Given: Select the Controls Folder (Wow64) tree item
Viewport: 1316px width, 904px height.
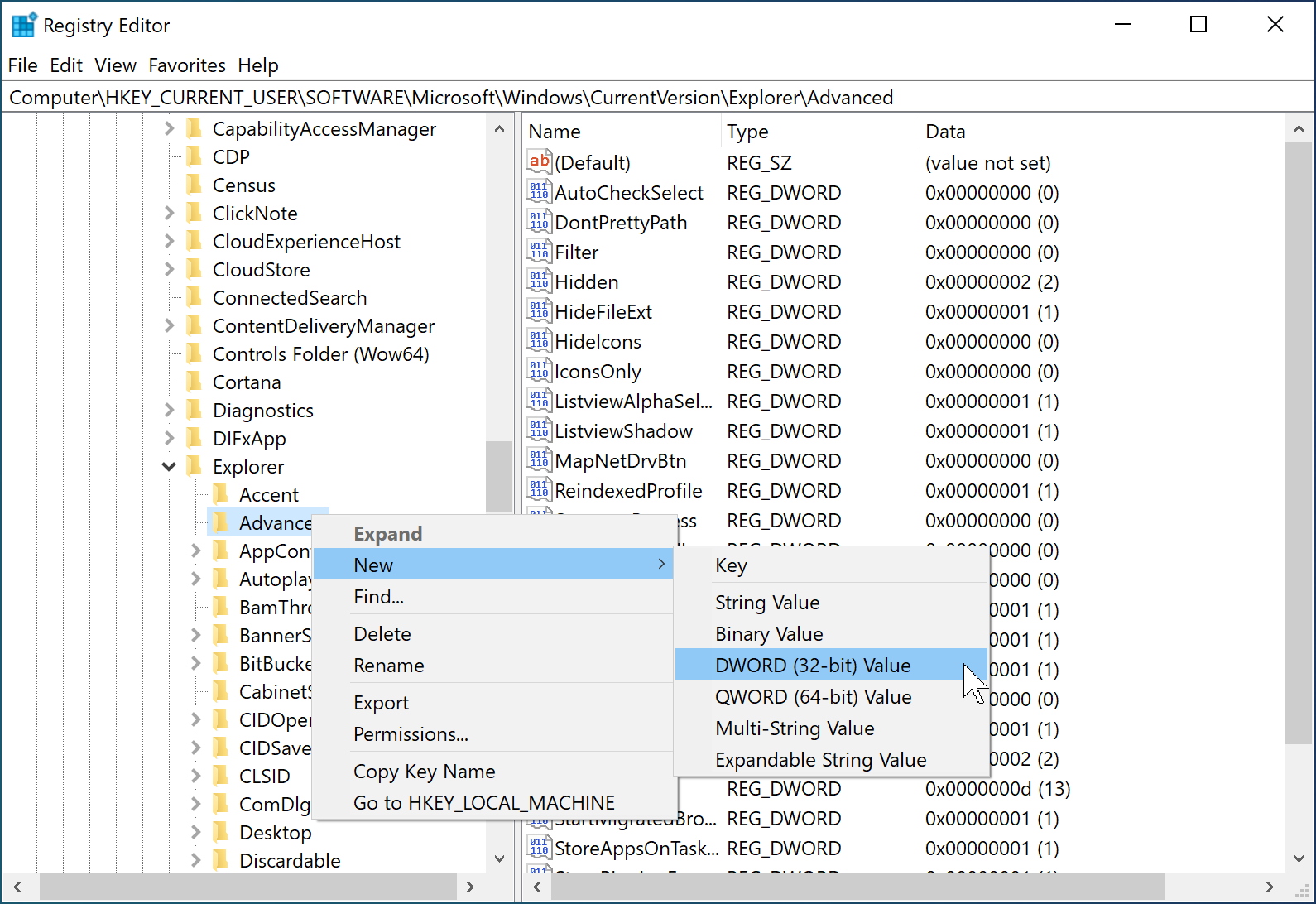Looking at the screenshot, I should click(x=320, y=353).
